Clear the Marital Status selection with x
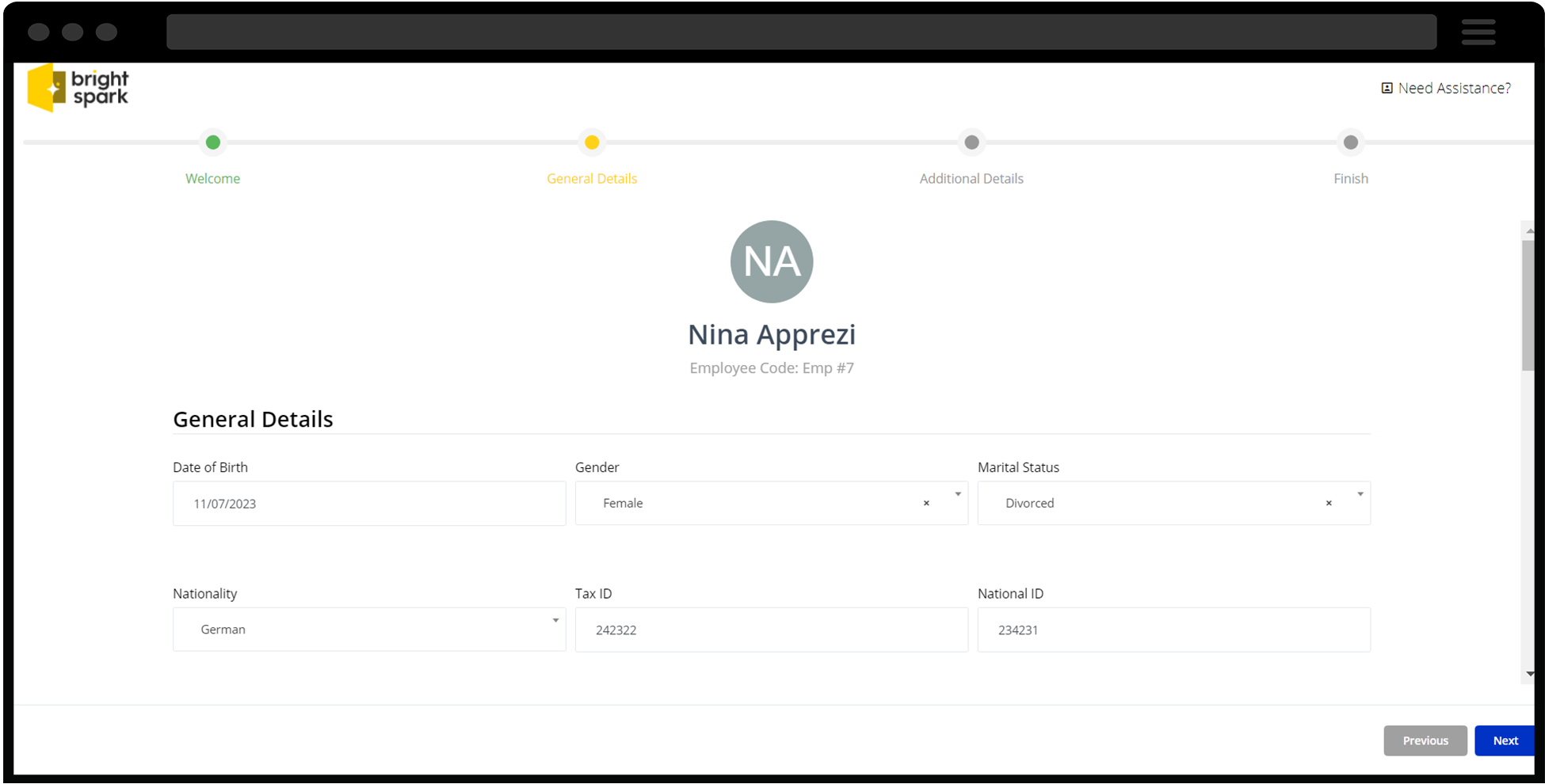This screenshot has width=1545, height=784. [x=1329, y=504]
